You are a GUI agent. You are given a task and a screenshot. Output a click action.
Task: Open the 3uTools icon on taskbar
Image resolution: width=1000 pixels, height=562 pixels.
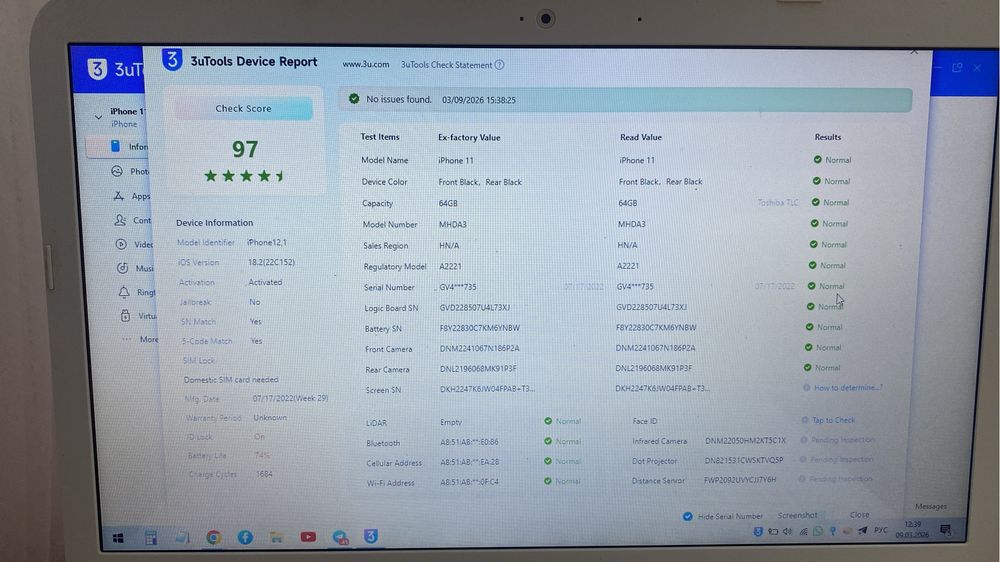tap(371, 536)
